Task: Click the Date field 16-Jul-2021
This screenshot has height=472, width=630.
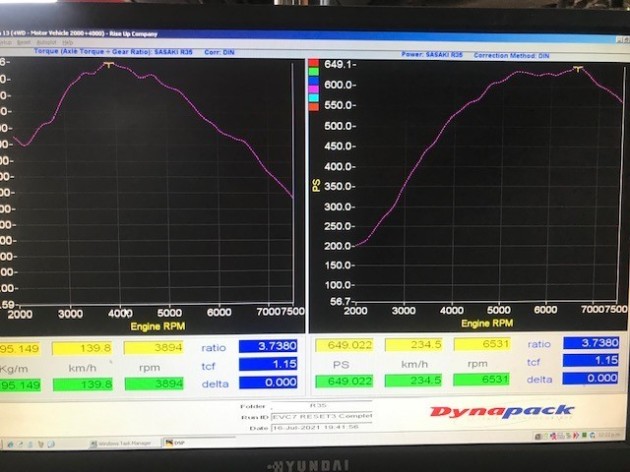Action: click(321, 427)
